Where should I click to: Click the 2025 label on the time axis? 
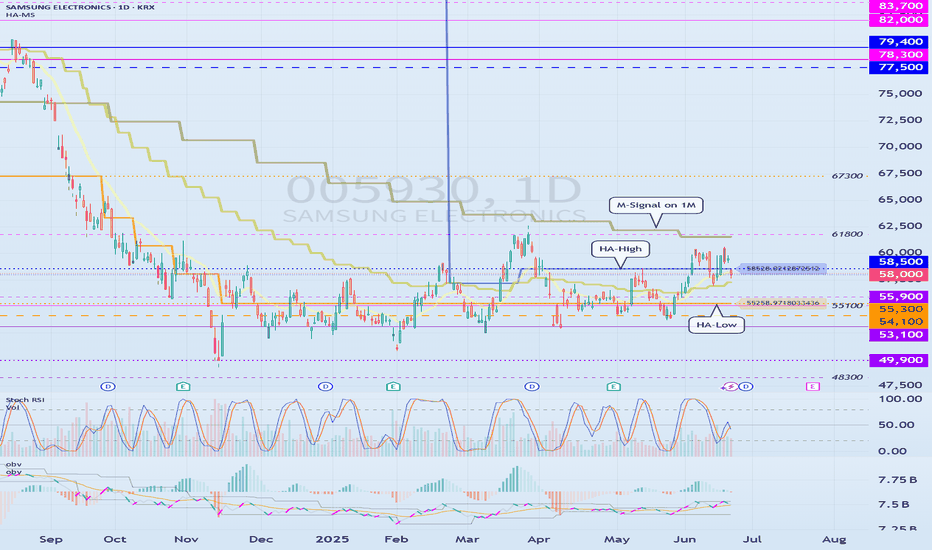tap(332, 539)
